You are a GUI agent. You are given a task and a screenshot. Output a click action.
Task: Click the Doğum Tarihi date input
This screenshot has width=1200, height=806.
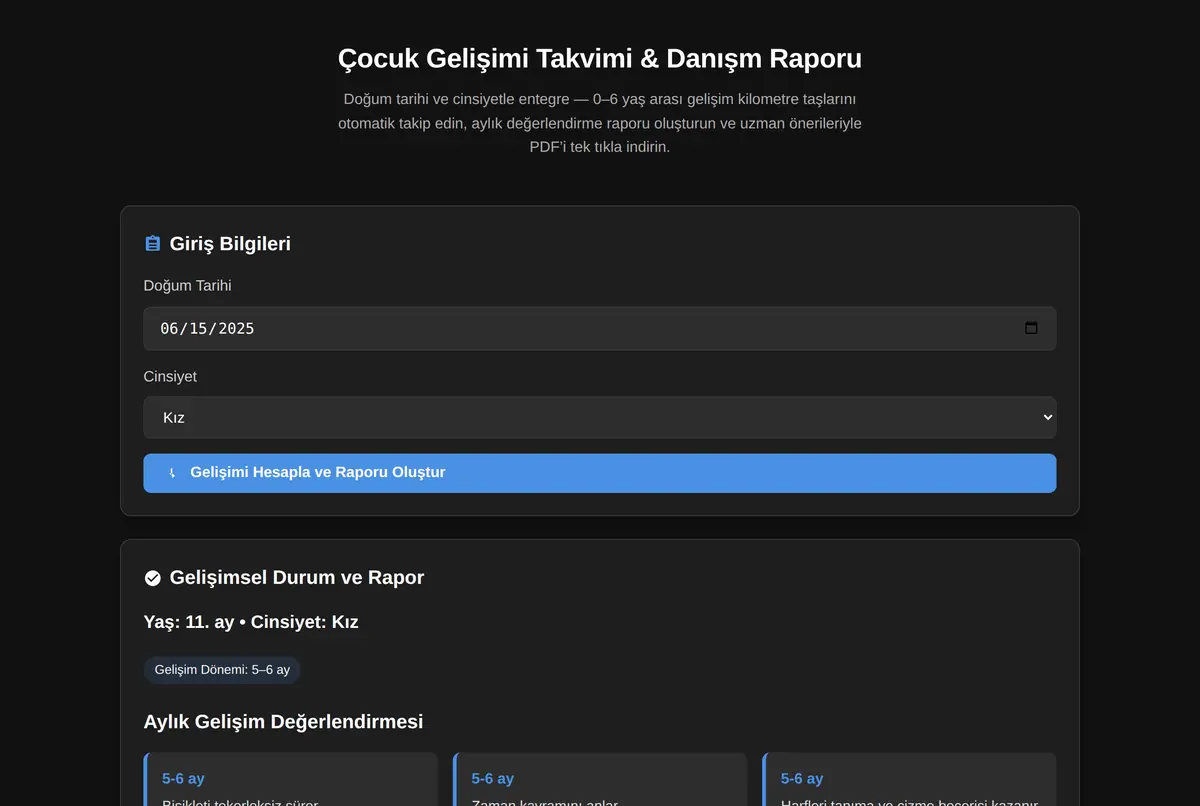coord(600,328)
